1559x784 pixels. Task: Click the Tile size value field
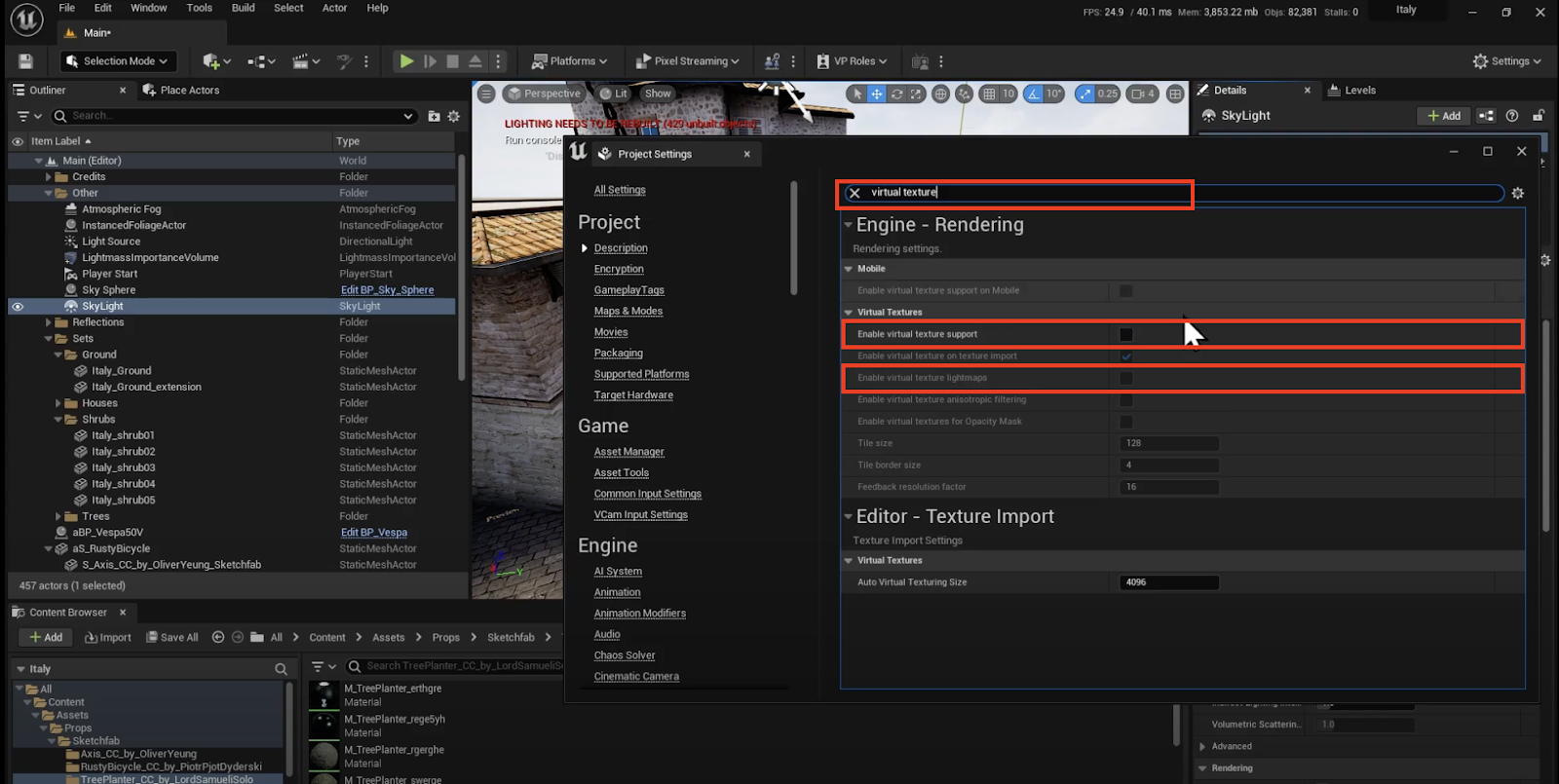pos(1169,443)
